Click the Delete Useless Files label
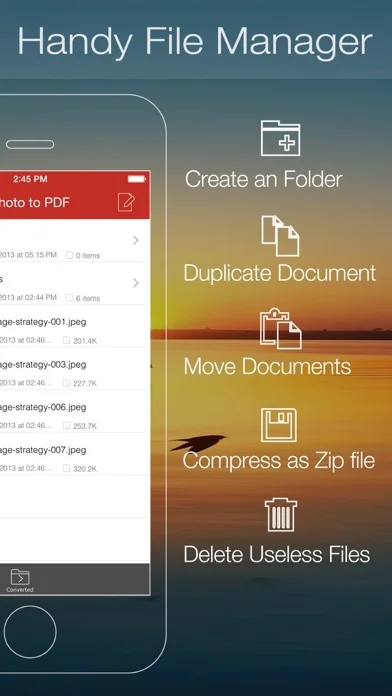The height and width of the screenshot is (696, 392). click(277, 554)
